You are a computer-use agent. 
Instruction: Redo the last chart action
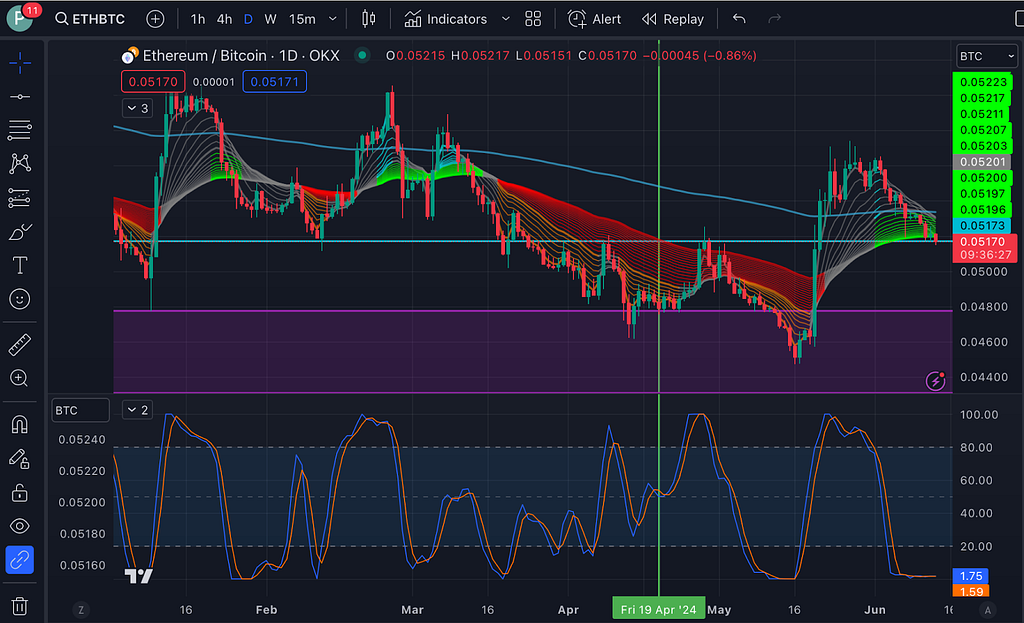[x=775, y=19]
